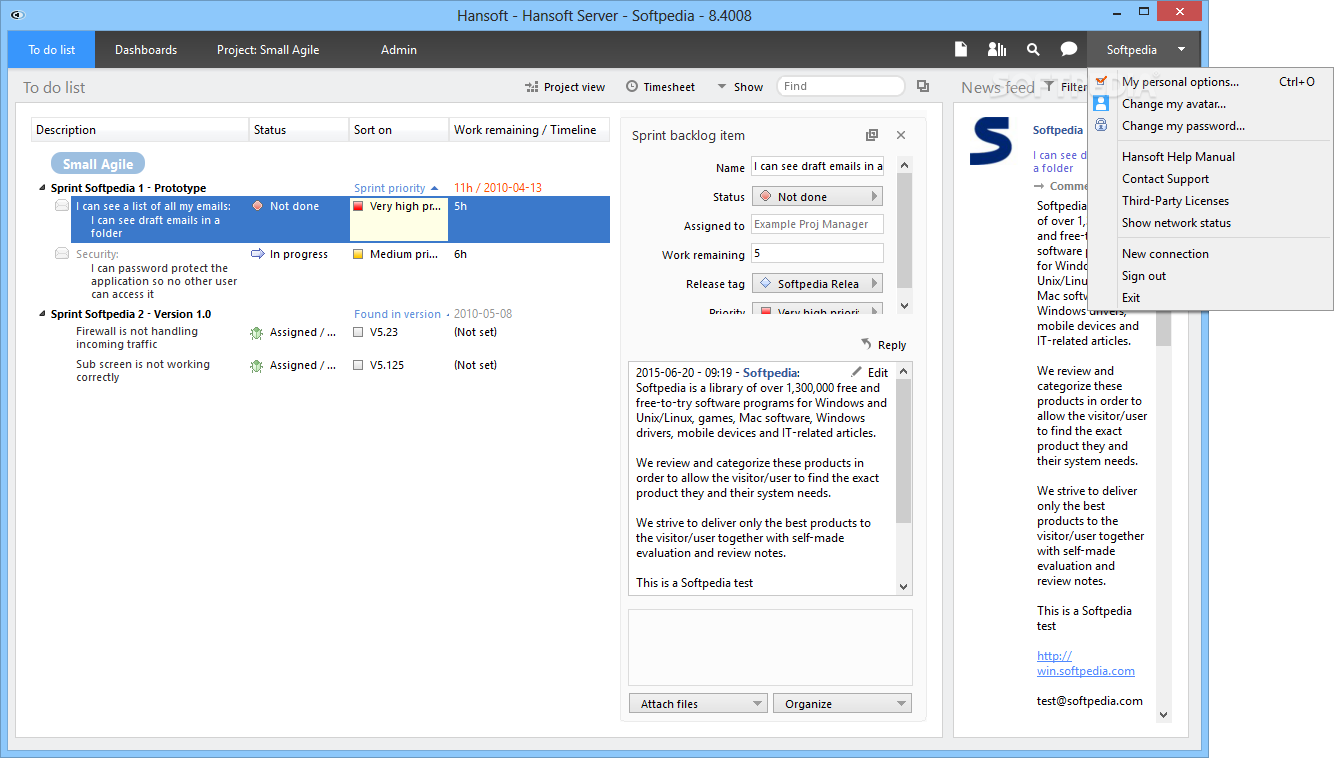1334x758 pixels.
Task: Open the Priority dropdown in detail panel
Action: (817, 310)
